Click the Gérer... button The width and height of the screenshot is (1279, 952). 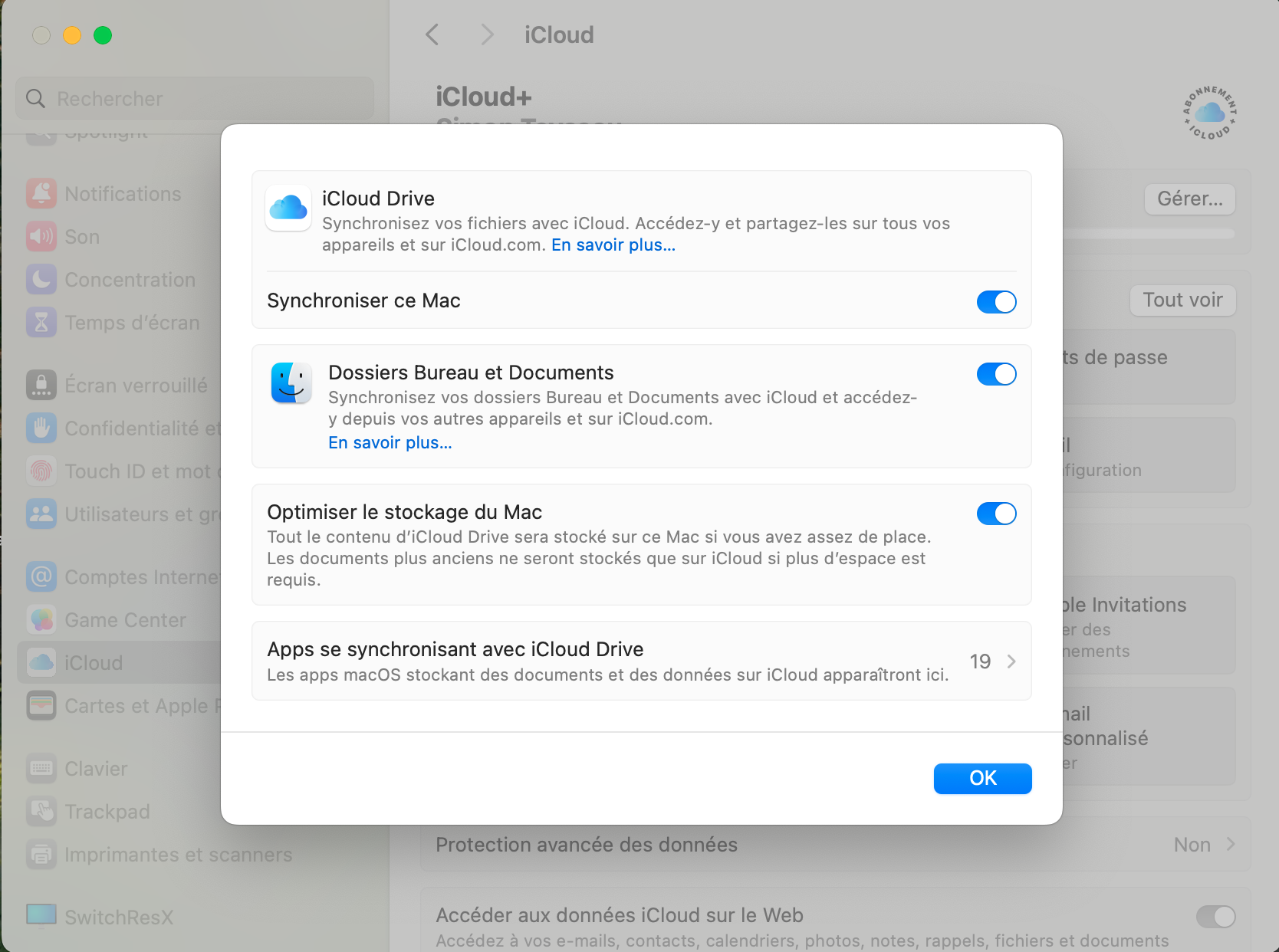(1190, 199)
